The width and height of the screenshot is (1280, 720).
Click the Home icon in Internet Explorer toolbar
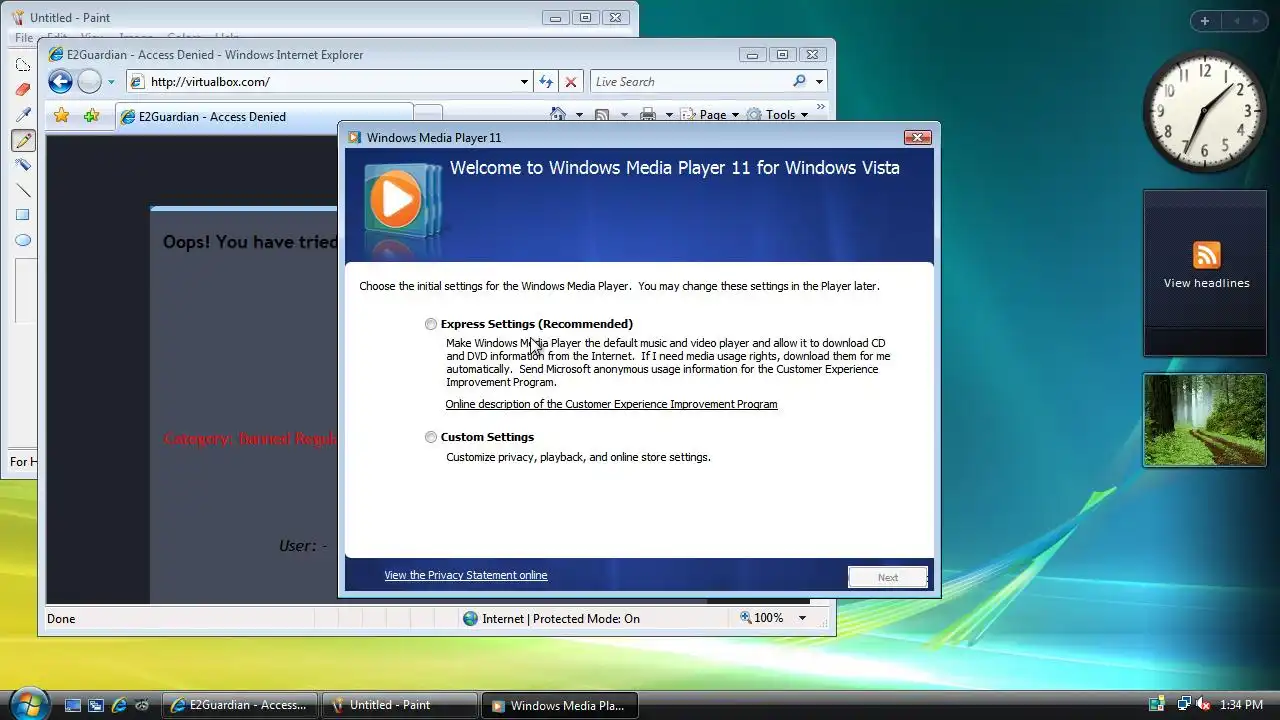(x=558, y=115)
